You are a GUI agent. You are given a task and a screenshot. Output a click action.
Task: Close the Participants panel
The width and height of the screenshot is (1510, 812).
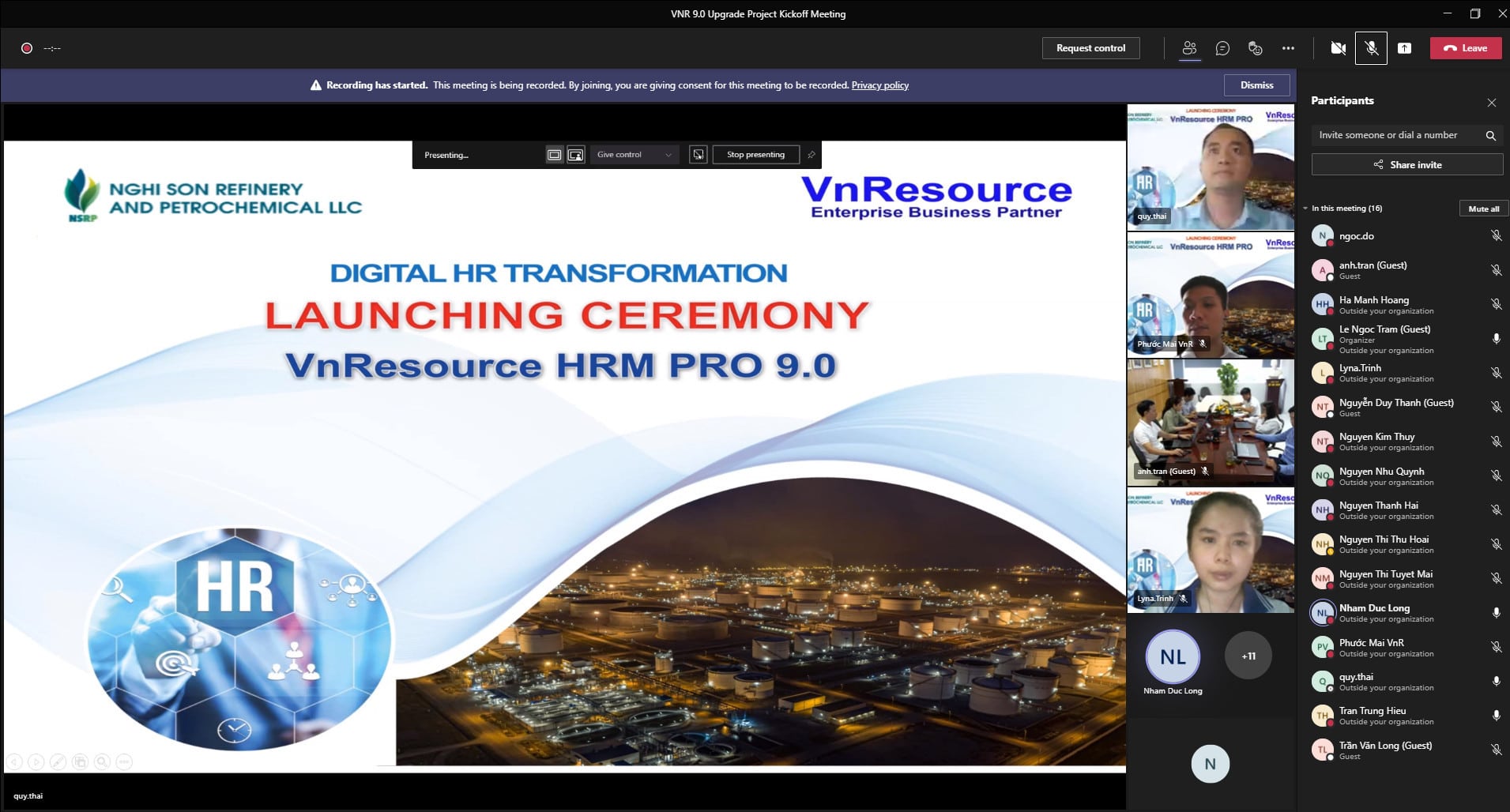coord(1491,103)
